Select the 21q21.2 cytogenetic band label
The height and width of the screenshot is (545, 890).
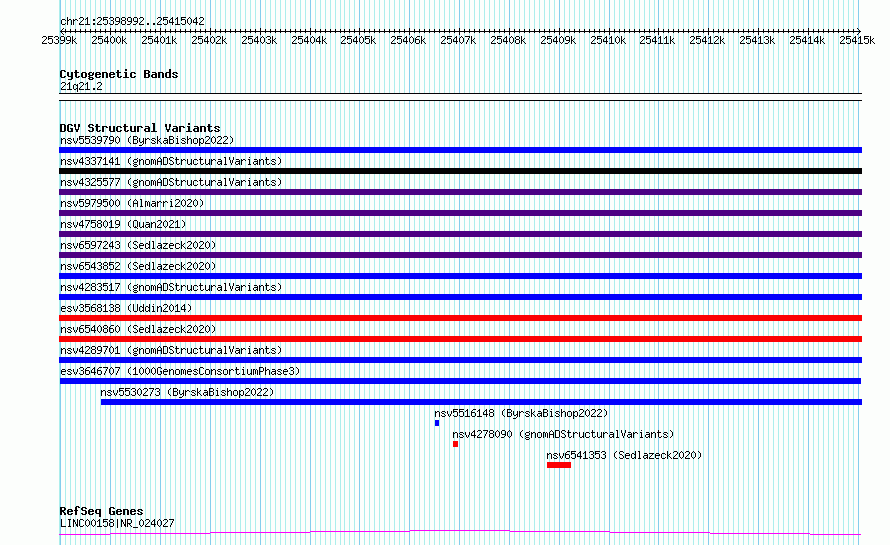pos(81,86)
